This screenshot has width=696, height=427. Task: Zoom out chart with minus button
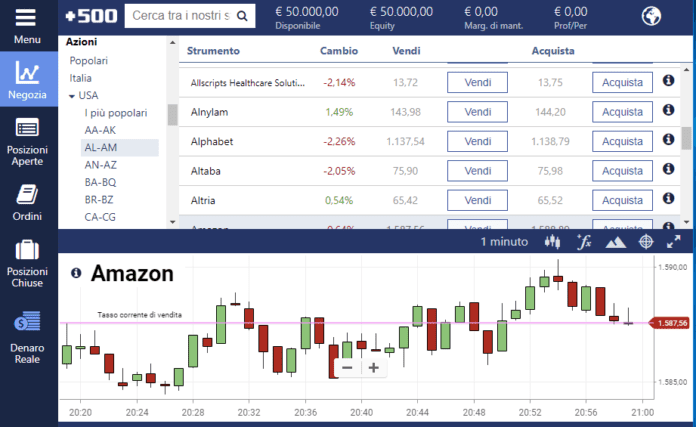(347, 368)
